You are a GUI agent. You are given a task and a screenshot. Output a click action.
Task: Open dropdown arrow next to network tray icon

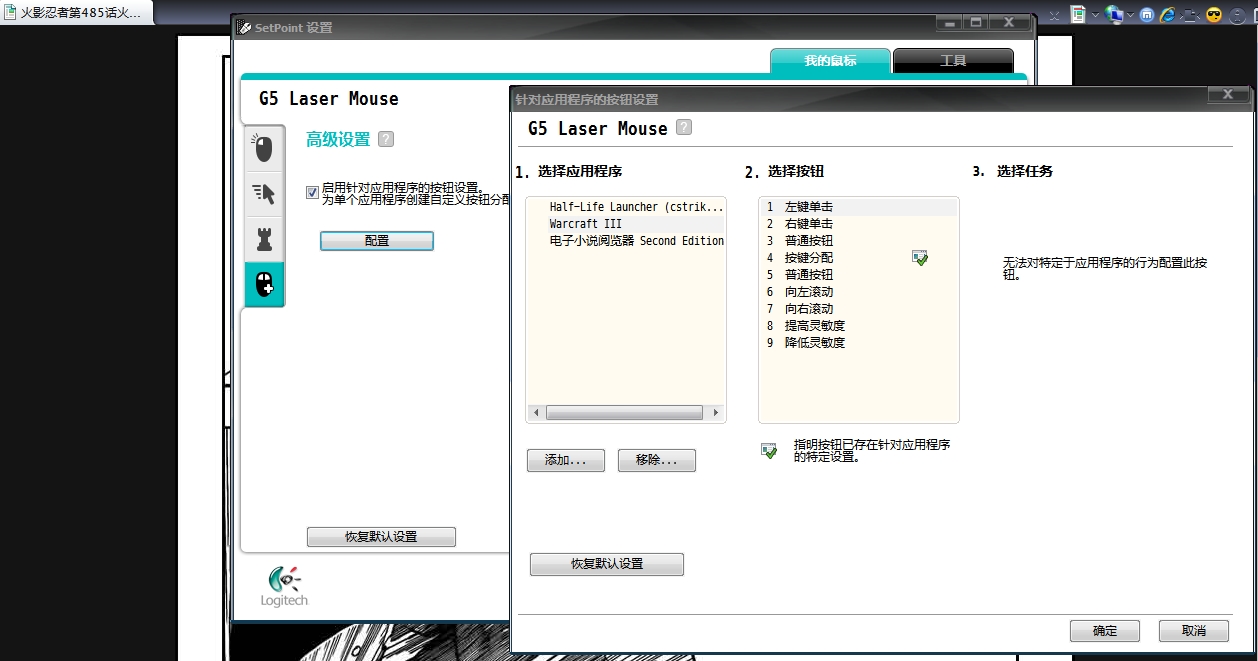point(1131,14)
